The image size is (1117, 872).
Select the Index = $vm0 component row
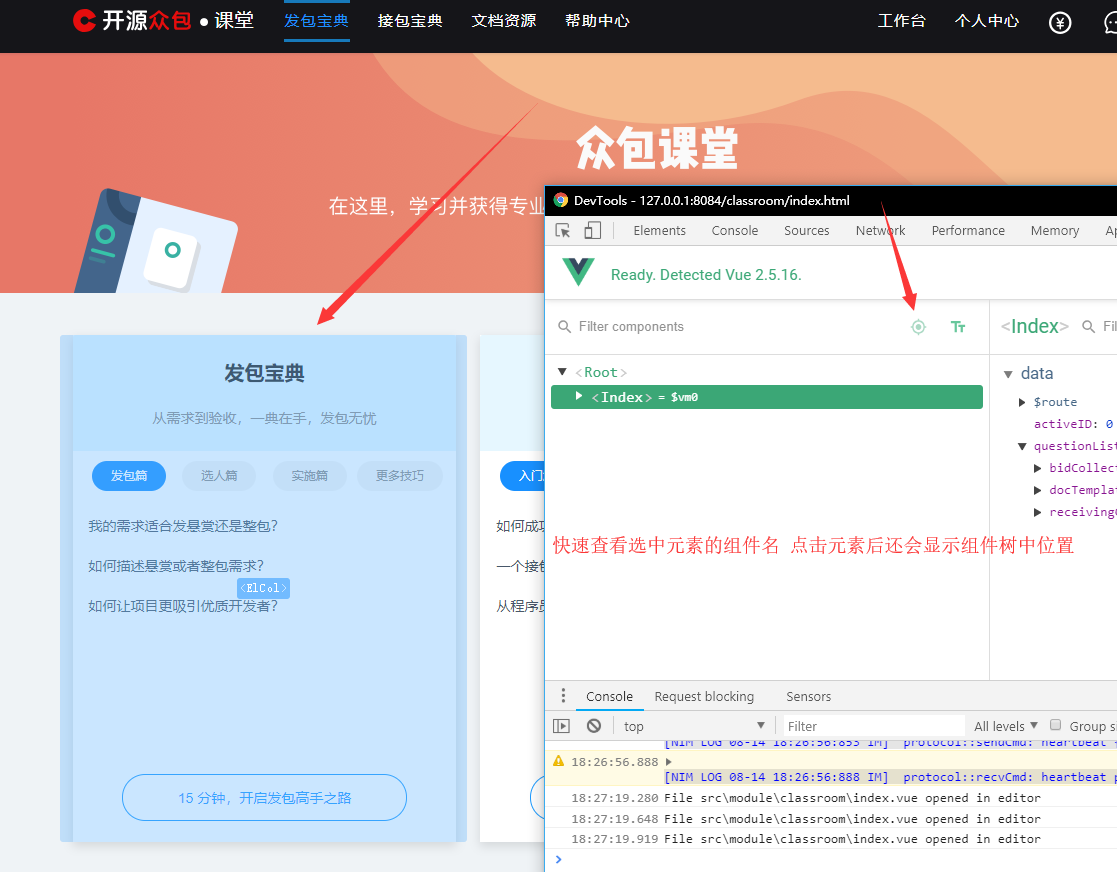(767, 397)
